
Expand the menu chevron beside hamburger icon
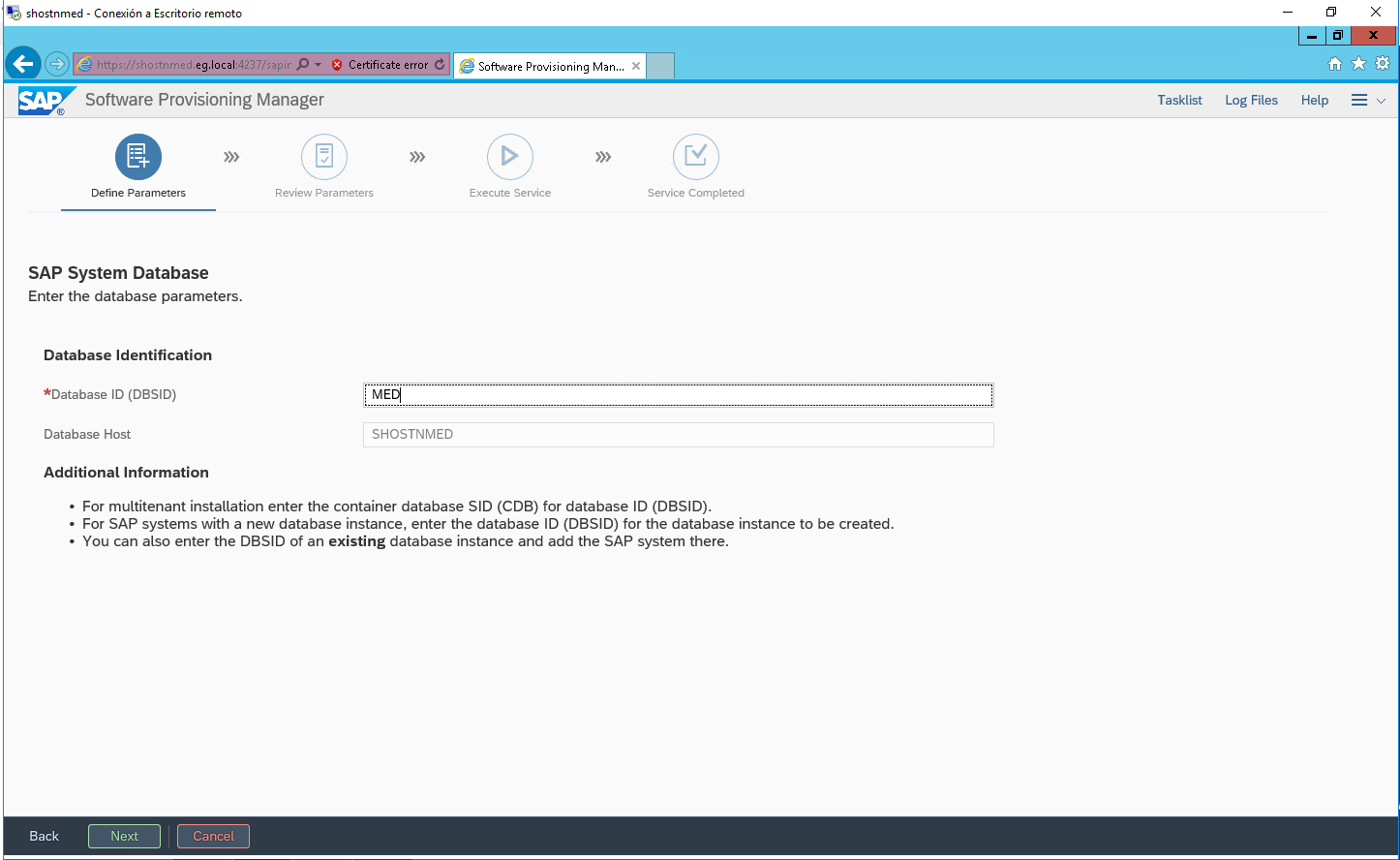pyautogui.click(x=1382, y=101)
